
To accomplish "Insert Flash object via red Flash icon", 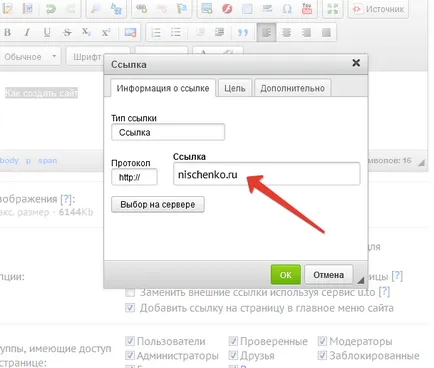I will [x=227, y=9].
